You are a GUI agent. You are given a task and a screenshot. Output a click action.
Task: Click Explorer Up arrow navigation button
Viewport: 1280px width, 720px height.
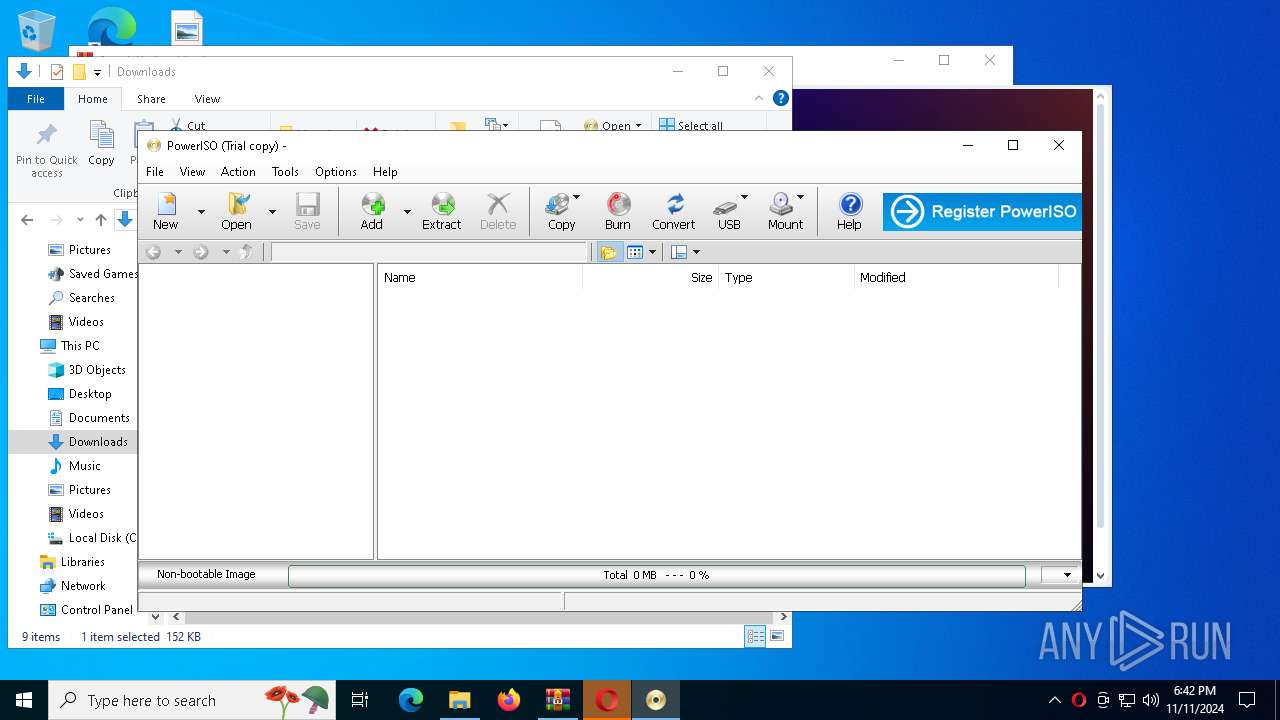(x=100, y=220)
